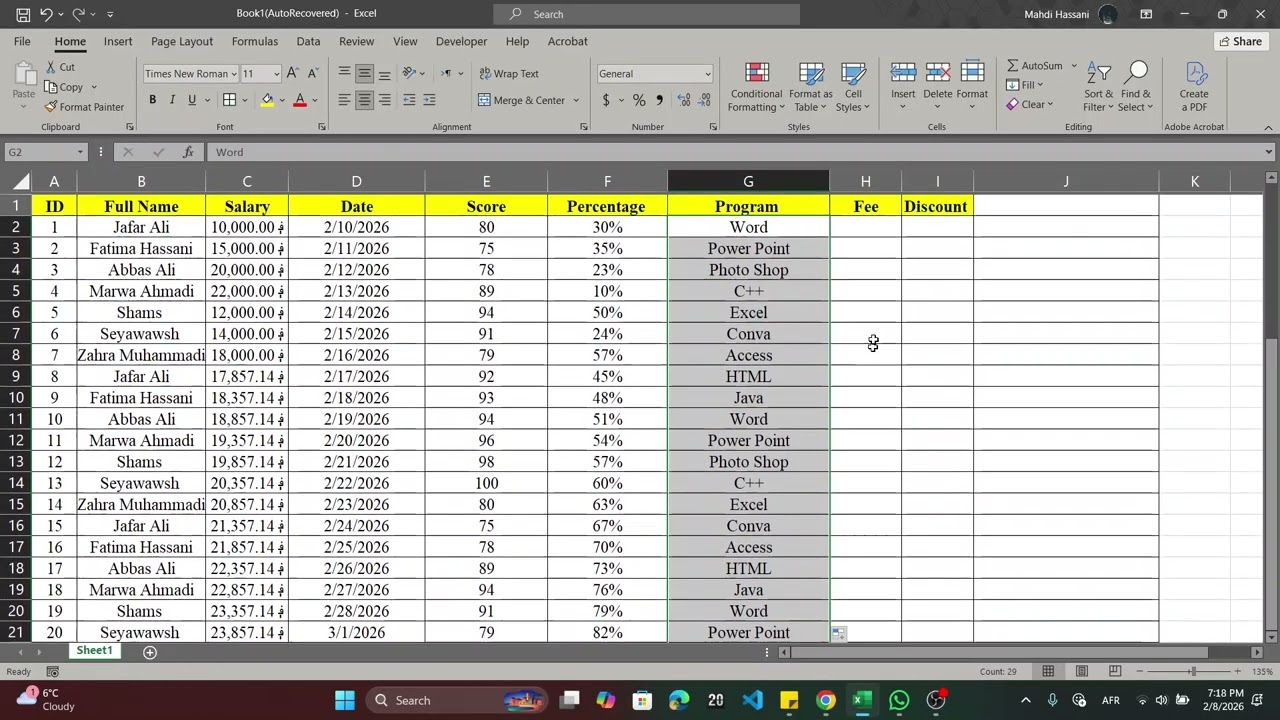
Task: Center align the cell text
Action: click(364, 100)
